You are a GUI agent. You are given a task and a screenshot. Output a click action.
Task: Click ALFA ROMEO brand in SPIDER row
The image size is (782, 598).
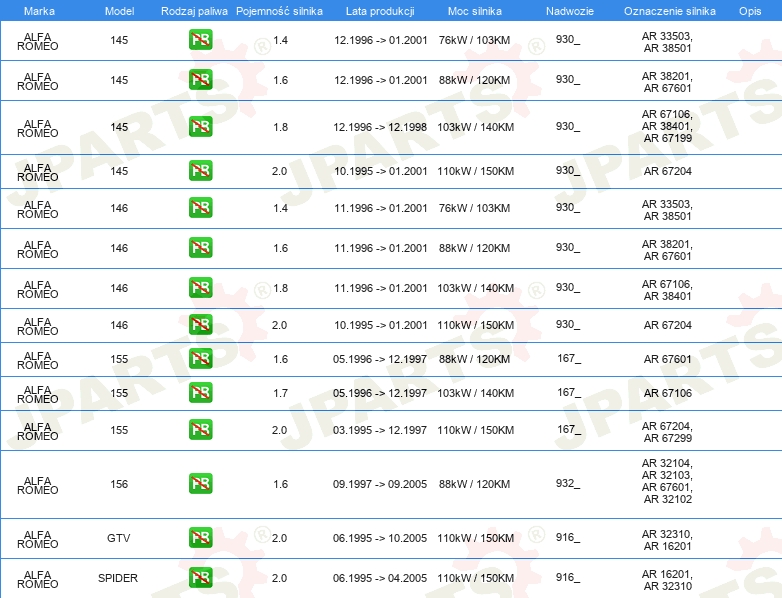click(x=37, y=580)
